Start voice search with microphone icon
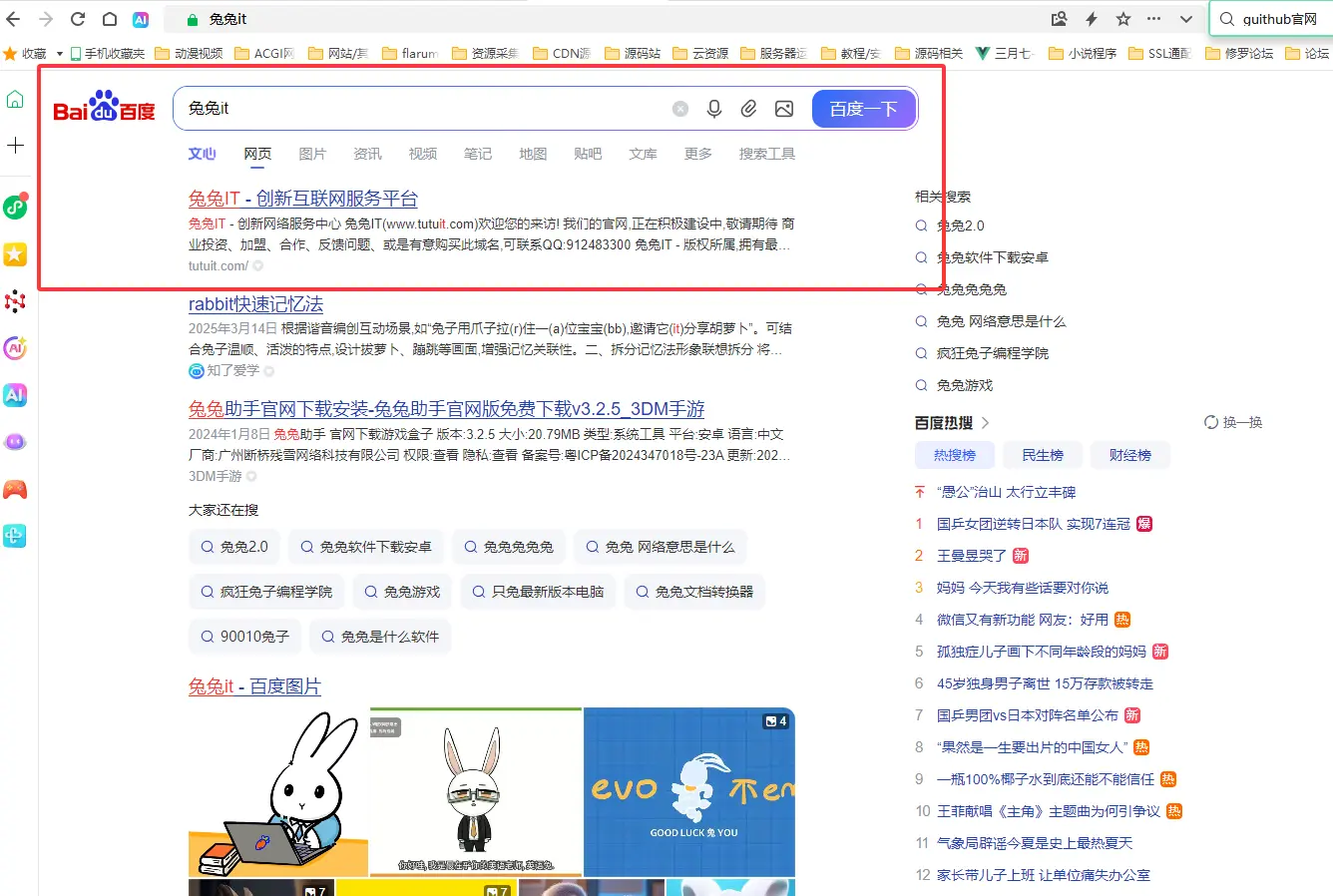The width and height of the screenshot is (1333, 896). tap(714, 109)
